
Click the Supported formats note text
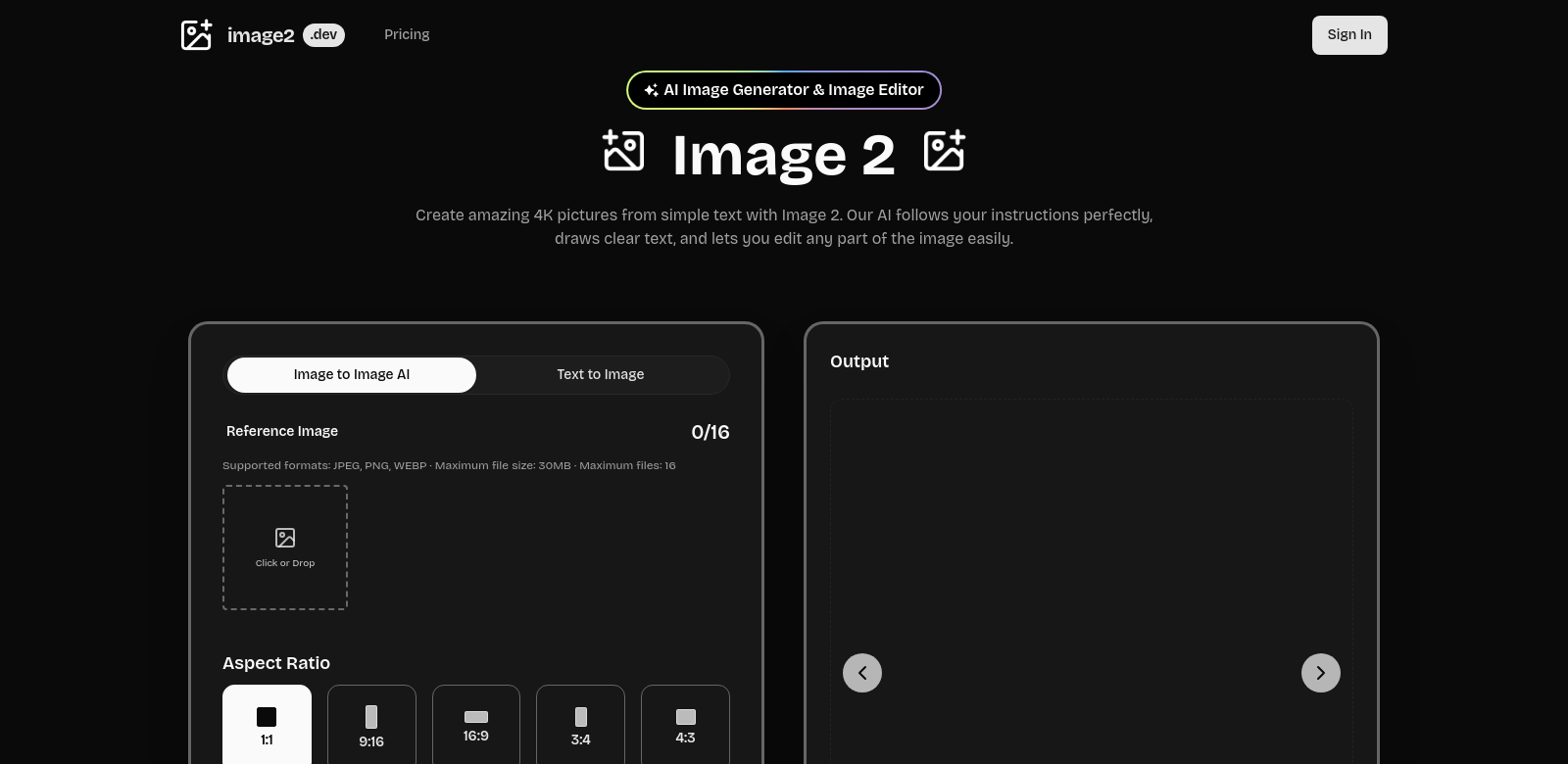449,465
